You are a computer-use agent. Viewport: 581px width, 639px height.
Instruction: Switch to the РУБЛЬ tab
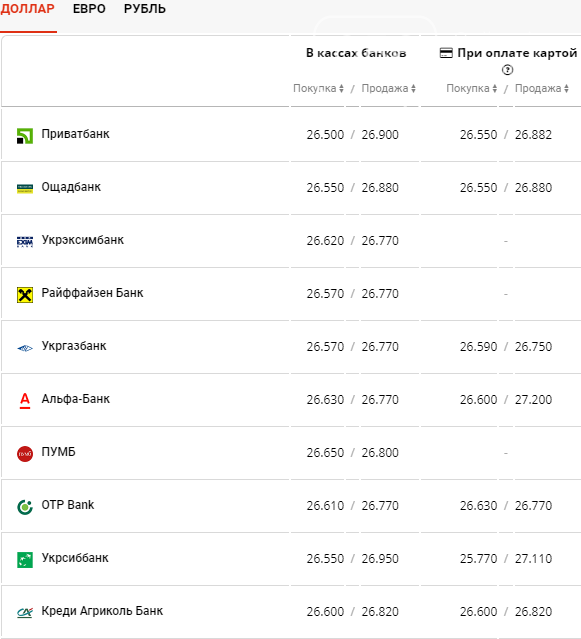145,9
